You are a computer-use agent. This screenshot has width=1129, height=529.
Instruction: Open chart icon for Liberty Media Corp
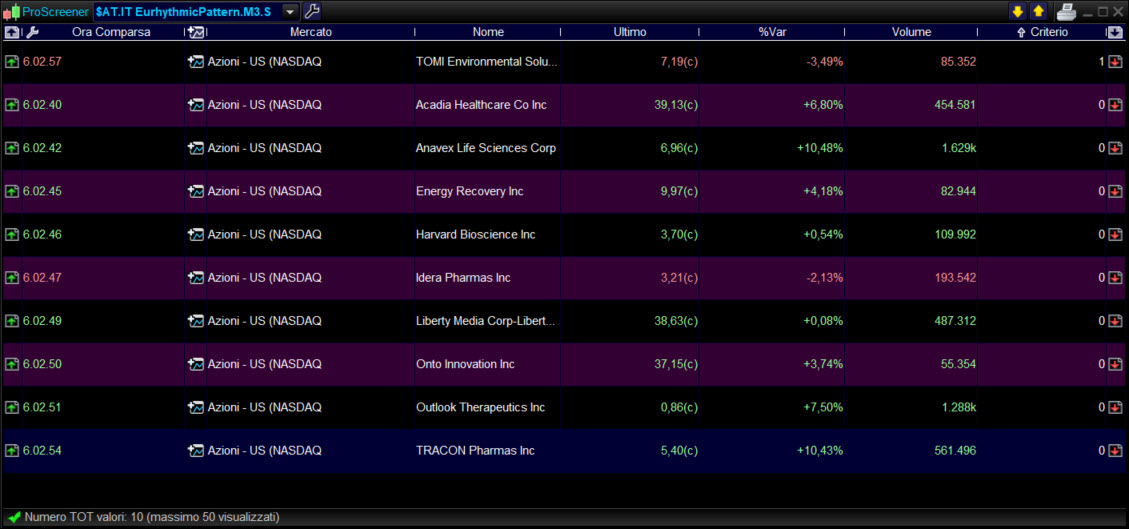point(196,321)
